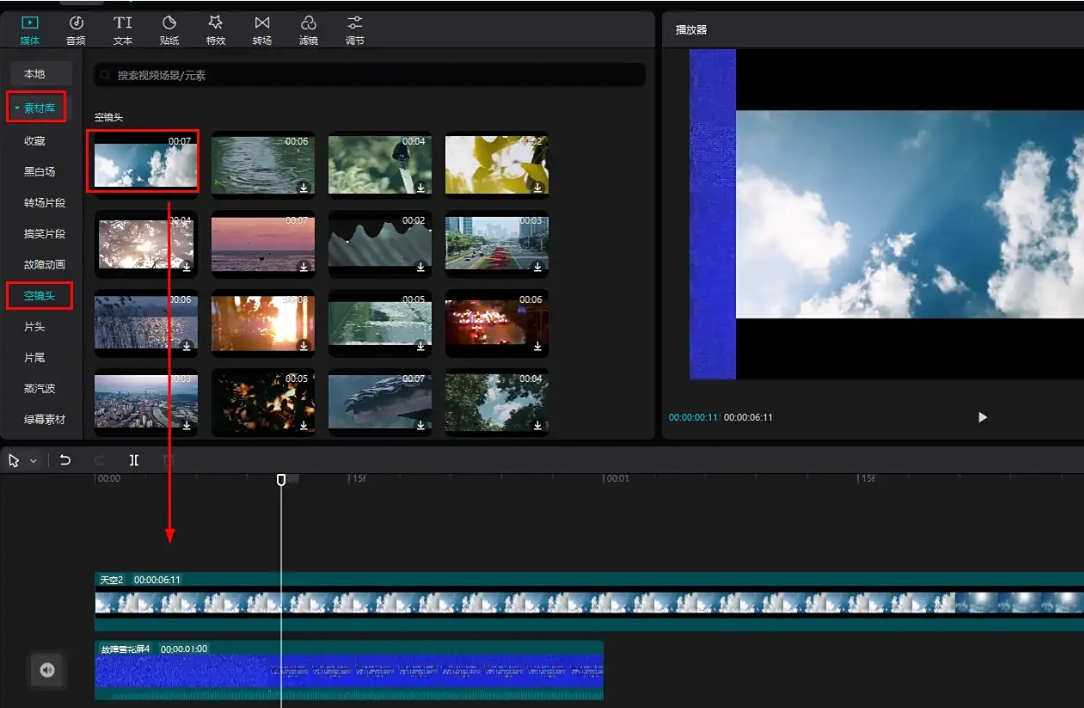
Task: Expand the pointer tool dropdown arrow
Action: click(x=33, y=461)
